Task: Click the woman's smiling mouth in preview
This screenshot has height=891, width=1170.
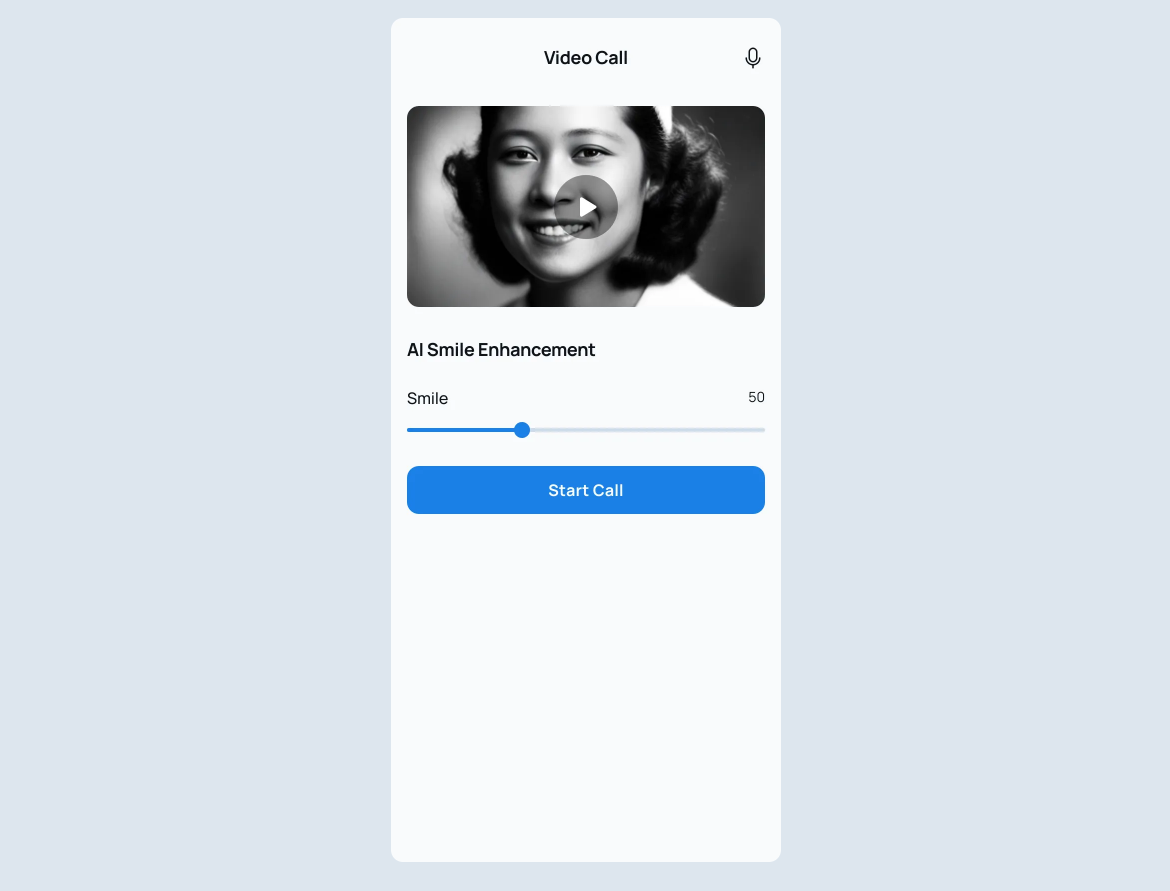Action: pyautogui.click(x=556, y=228)
